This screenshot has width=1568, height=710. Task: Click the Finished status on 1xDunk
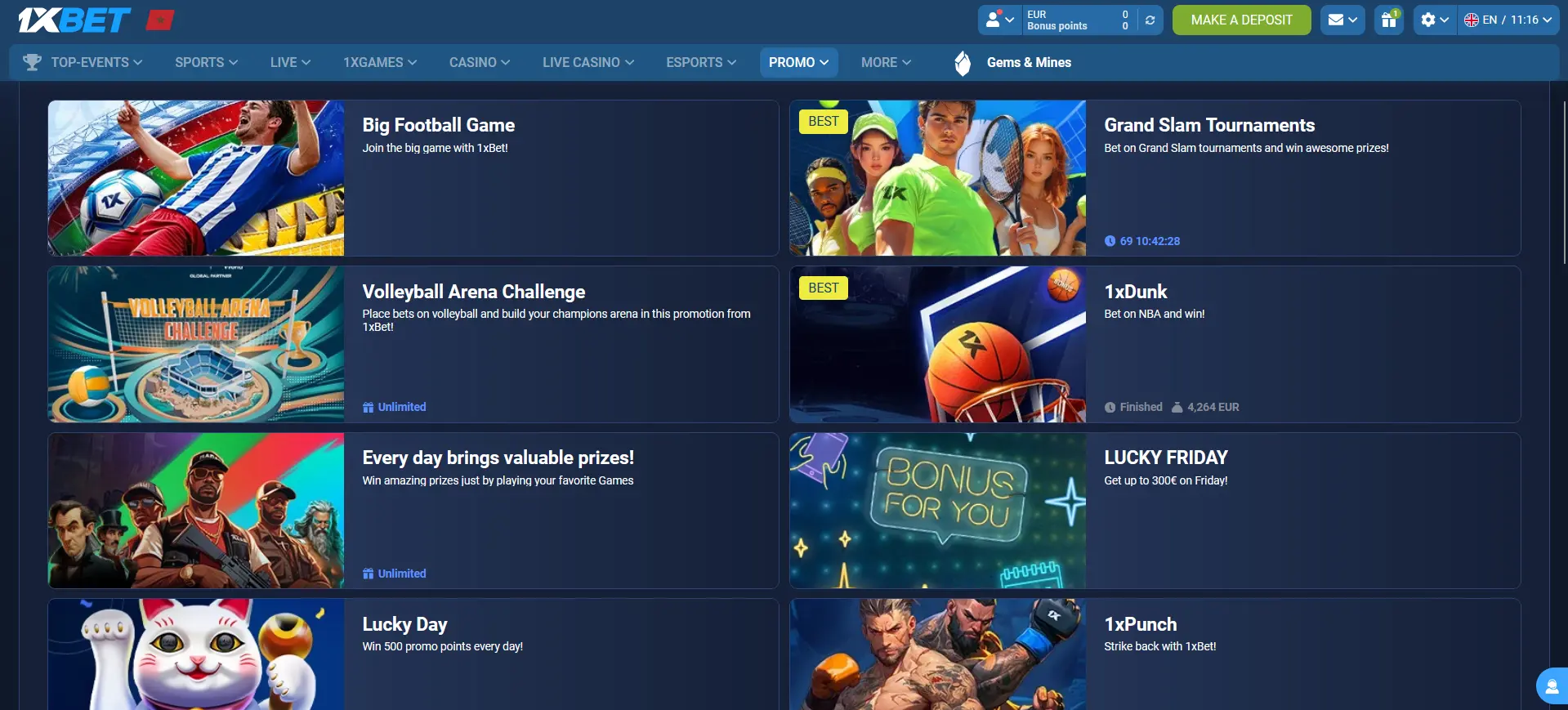click(x=1141, y=407)
